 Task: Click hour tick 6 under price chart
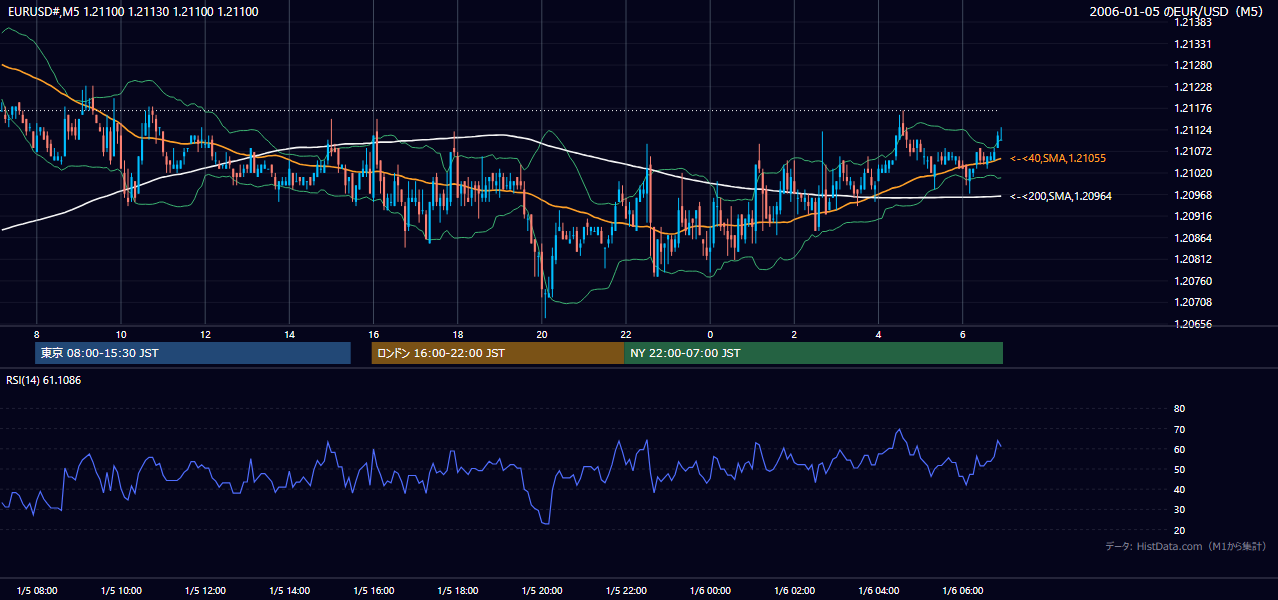(962, 334)
